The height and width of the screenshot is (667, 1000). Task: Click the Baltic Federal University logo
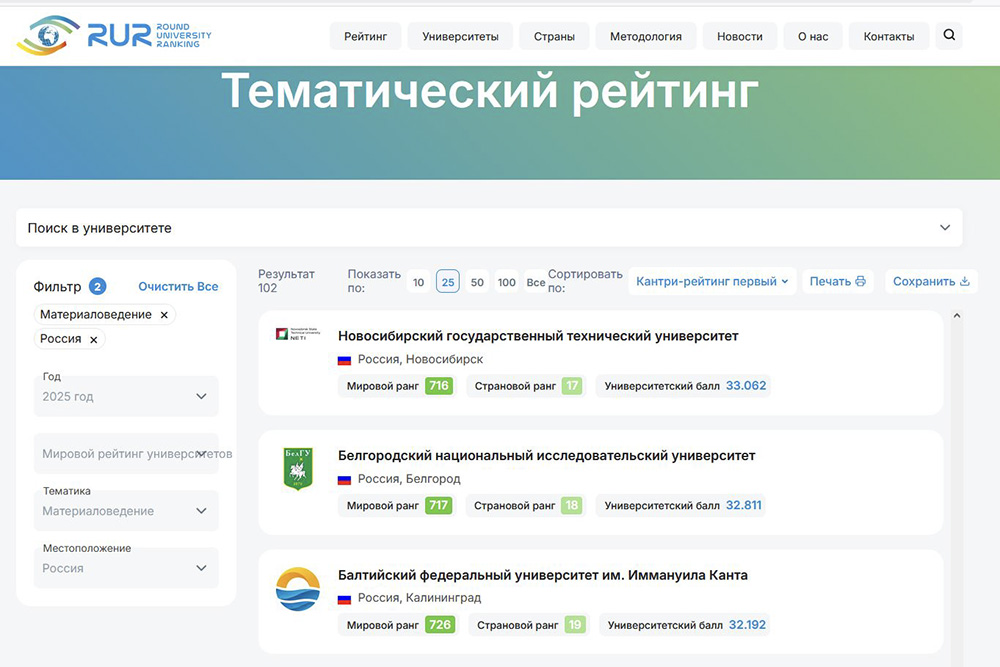pos(298,589)
